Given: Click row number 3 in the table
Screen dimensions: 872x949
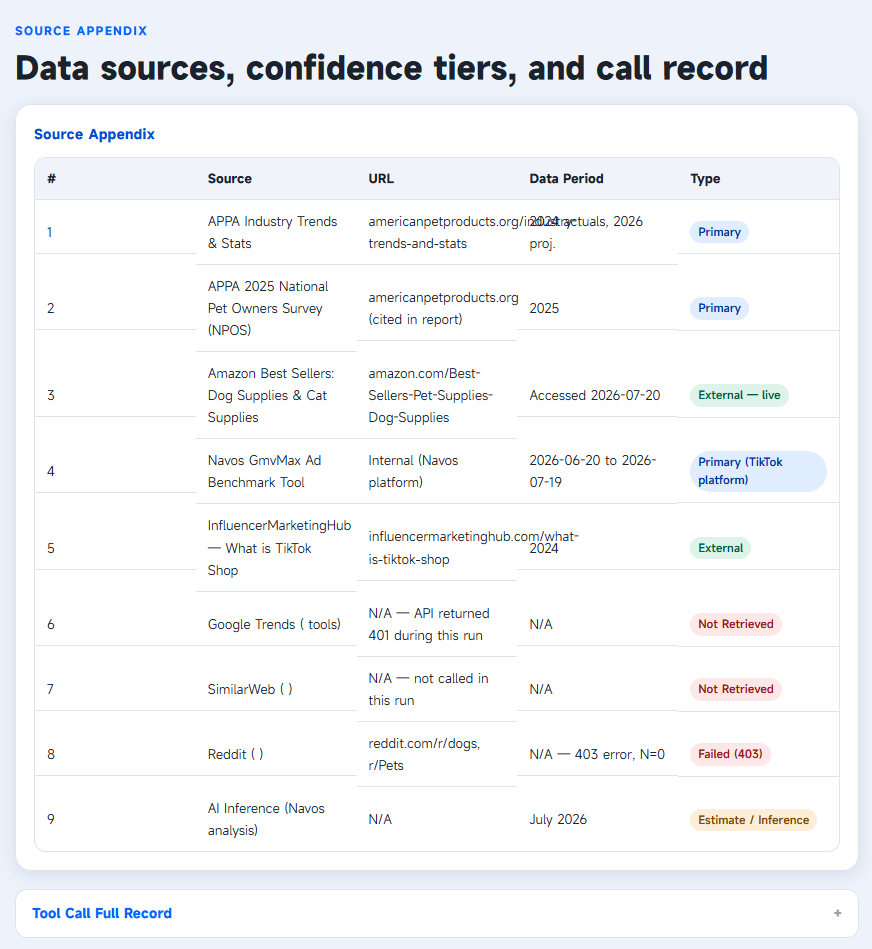Looking at the screenshot, I should (x=51, y=395).
